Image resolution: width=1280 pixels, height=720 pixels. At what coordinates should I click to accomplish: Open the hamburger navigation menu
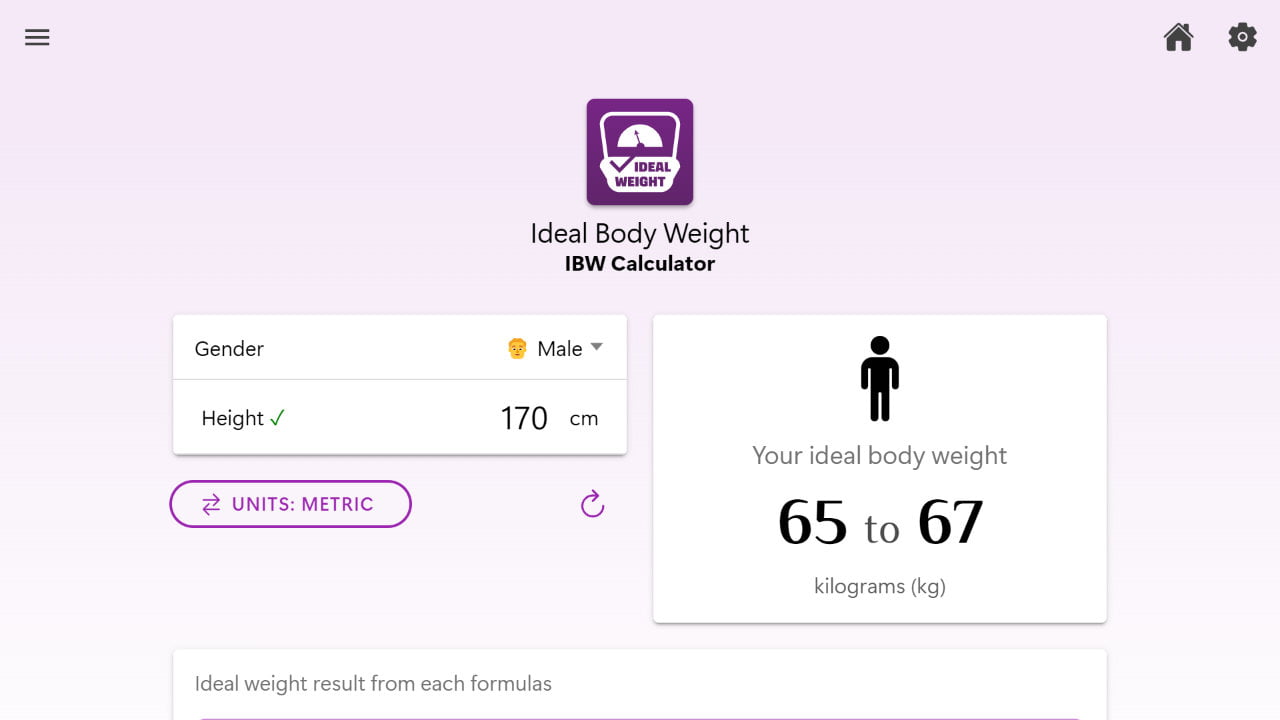[x=37, y=37]
